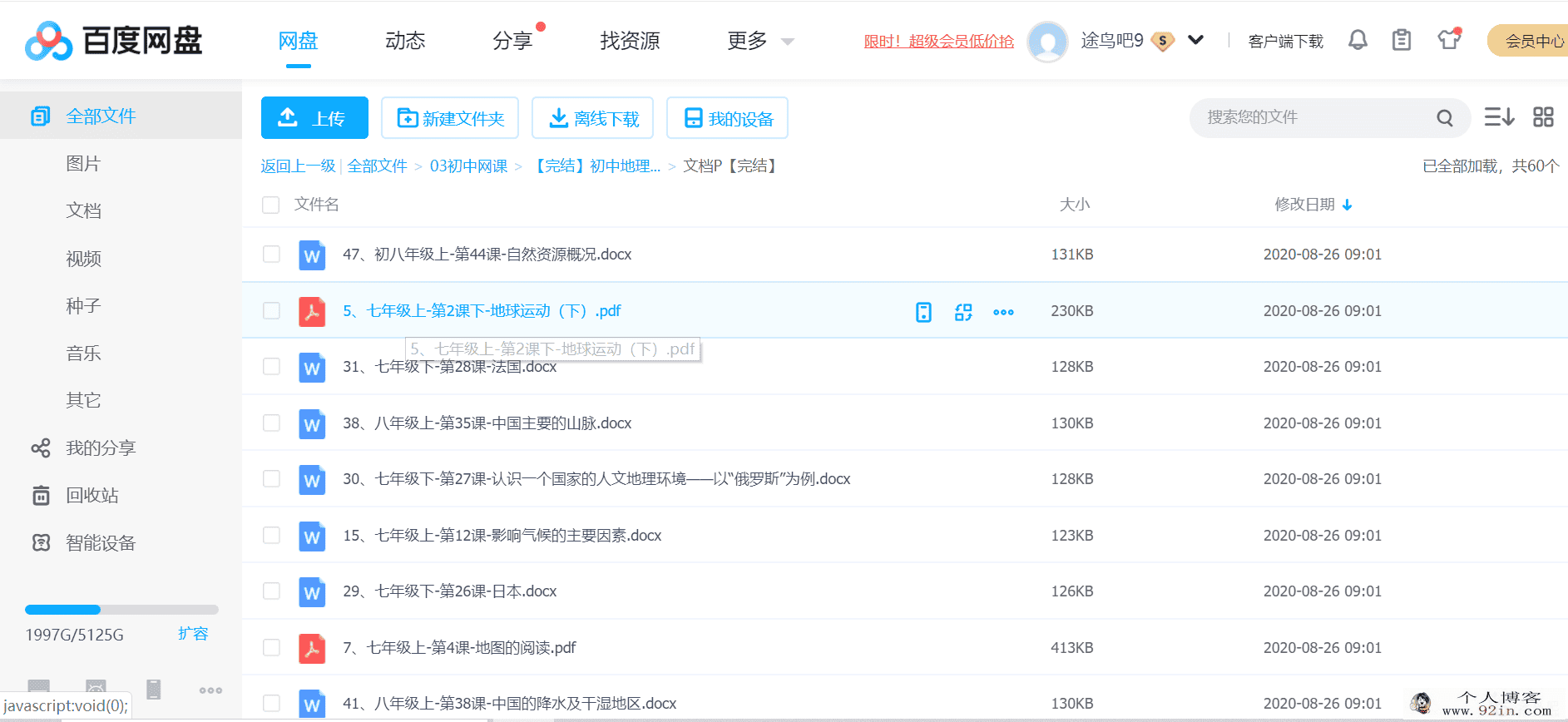Go to 03初中网课 breadcrumb folder

point(468,166)
